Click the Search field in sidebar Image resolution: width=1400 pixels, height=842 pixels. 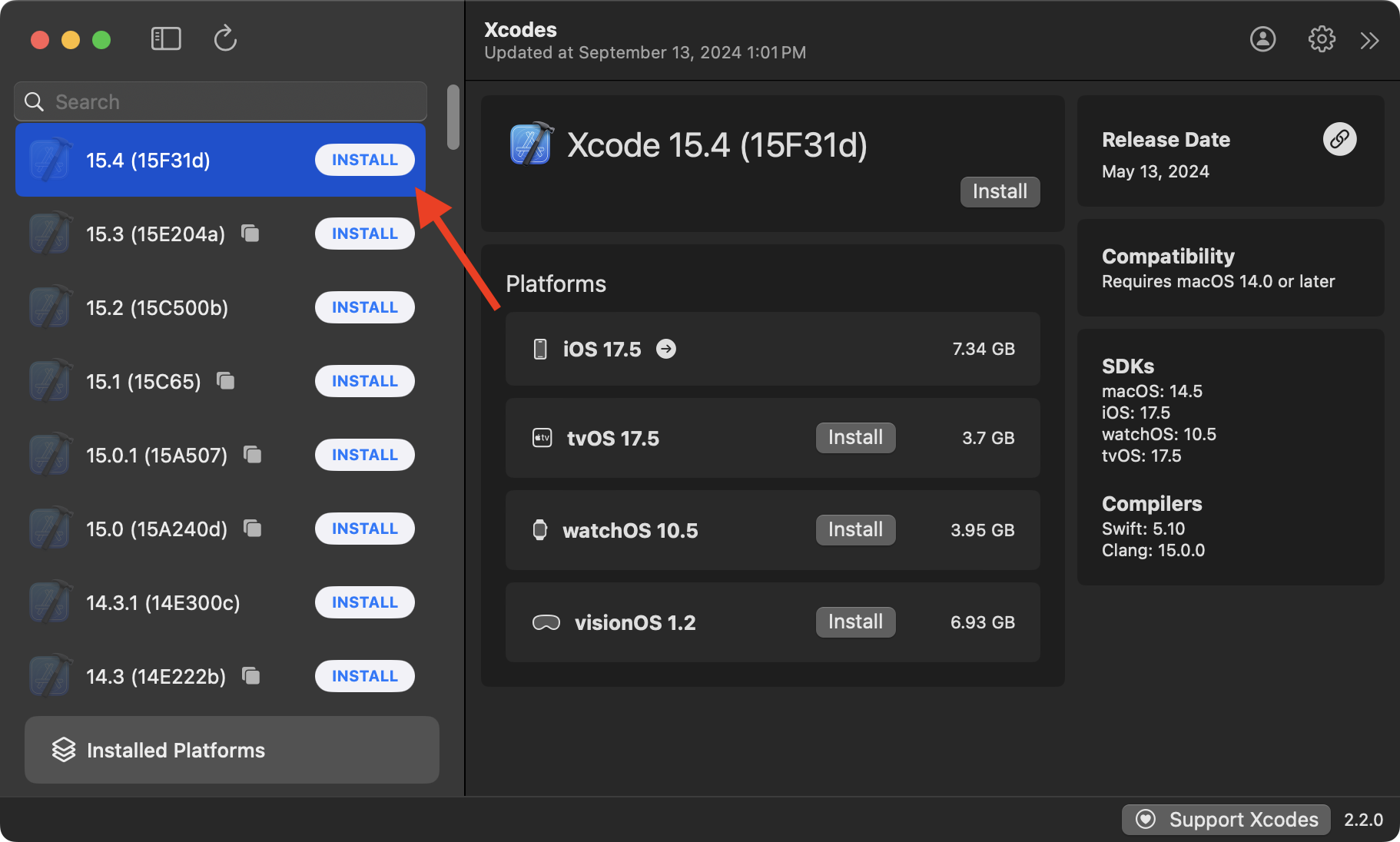(x=231, y=101)
